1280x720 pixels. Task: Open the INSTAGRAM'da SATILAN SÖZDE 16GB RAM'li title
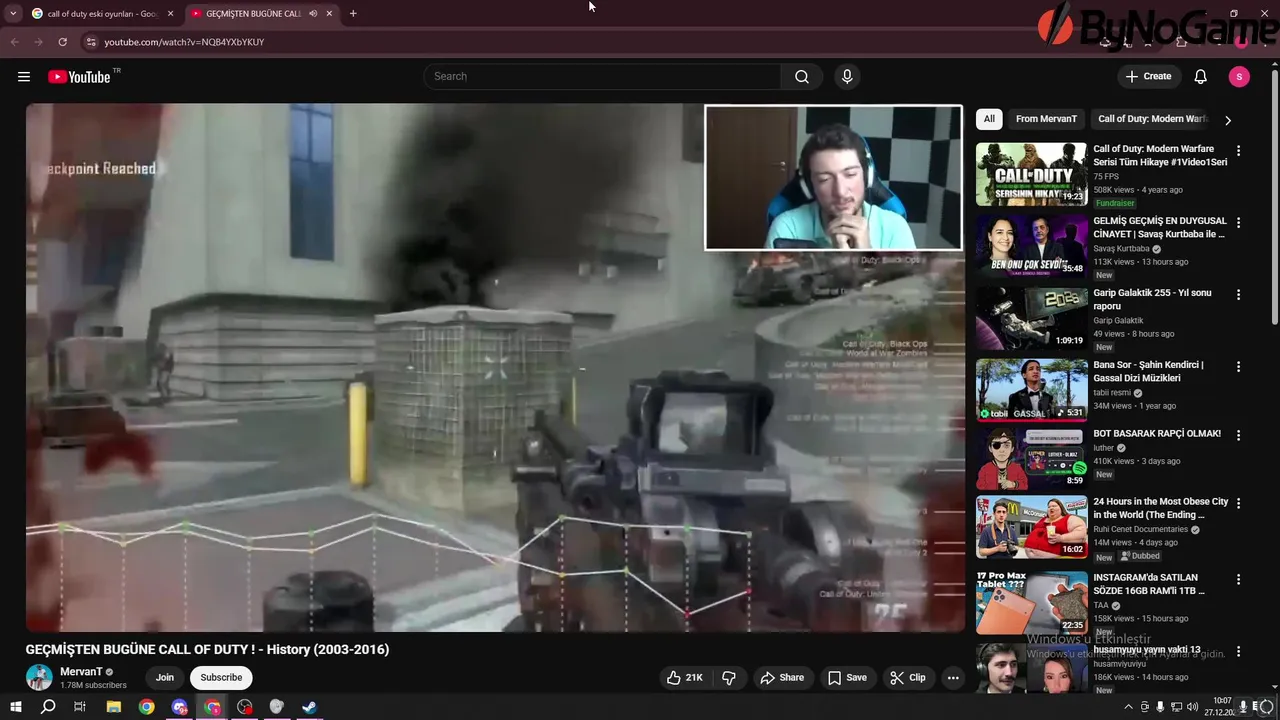click(1150, 584)
